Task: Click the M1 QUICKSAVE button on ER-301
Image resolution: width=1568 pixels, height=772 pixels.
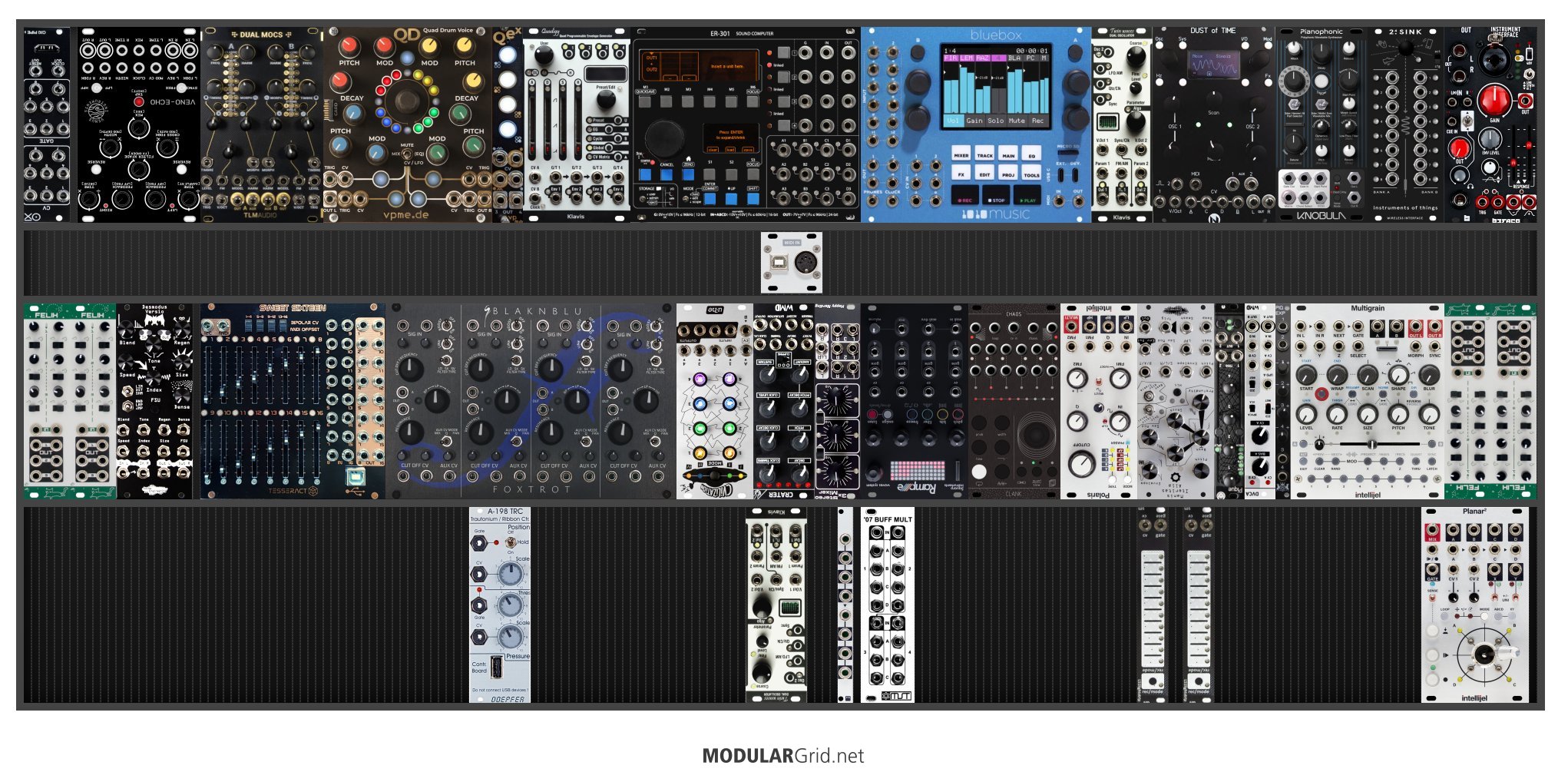Action: pyautogui.click(x=645, y=101)
